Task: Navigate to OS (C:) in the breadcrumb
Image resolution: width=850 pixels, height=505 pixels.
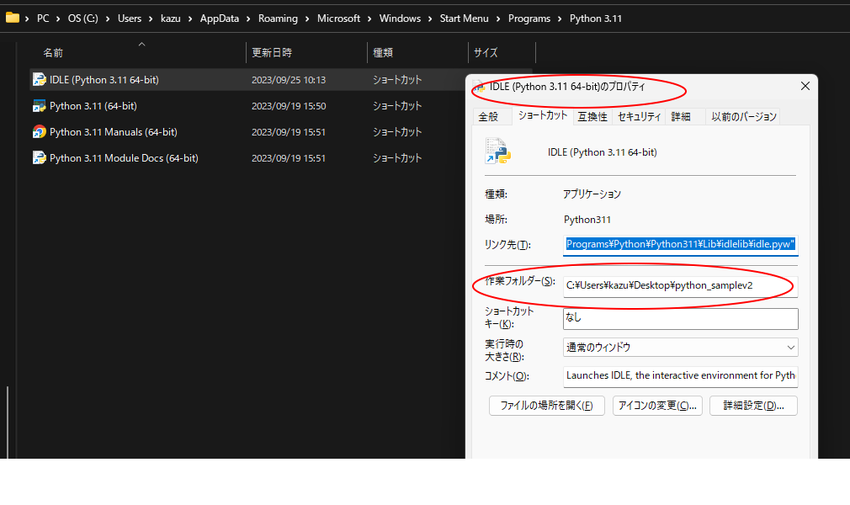Action: coord(83,18)
